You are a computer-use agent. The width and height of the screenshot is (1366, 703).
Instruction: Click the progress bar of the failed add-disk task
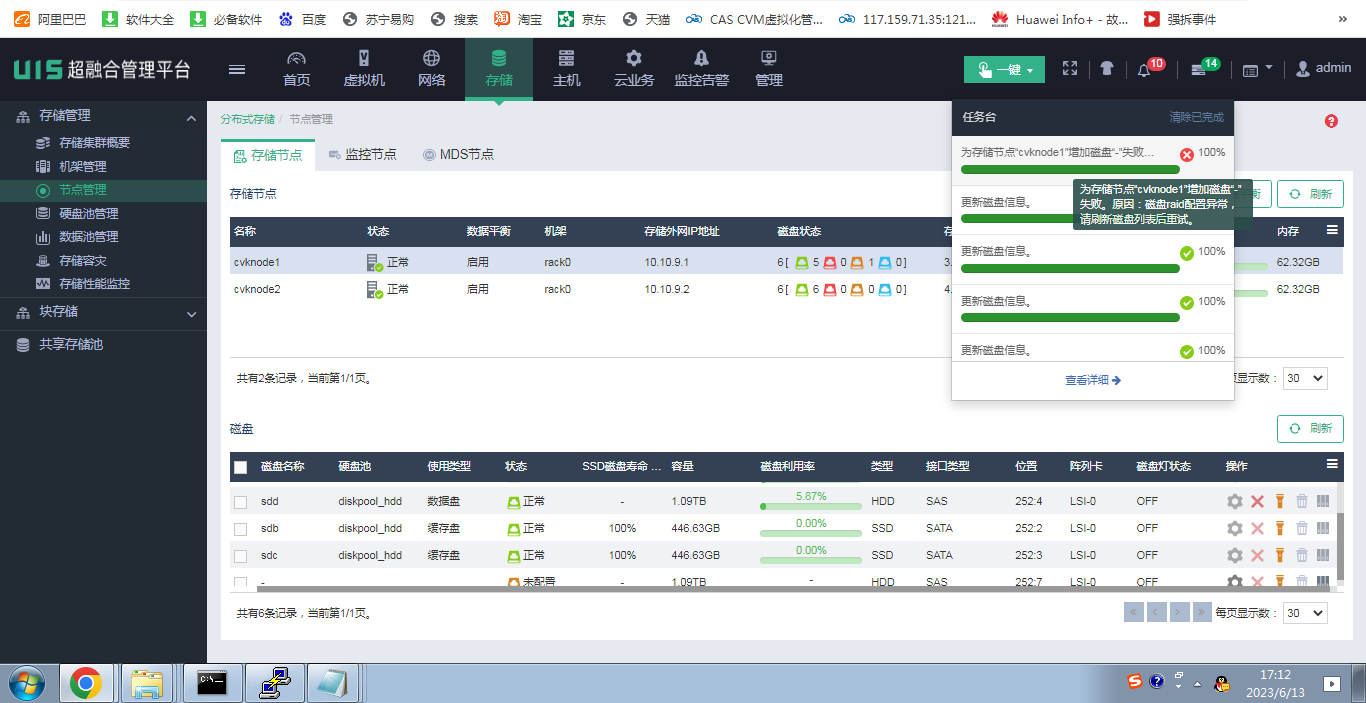(x=1070, y=170)
